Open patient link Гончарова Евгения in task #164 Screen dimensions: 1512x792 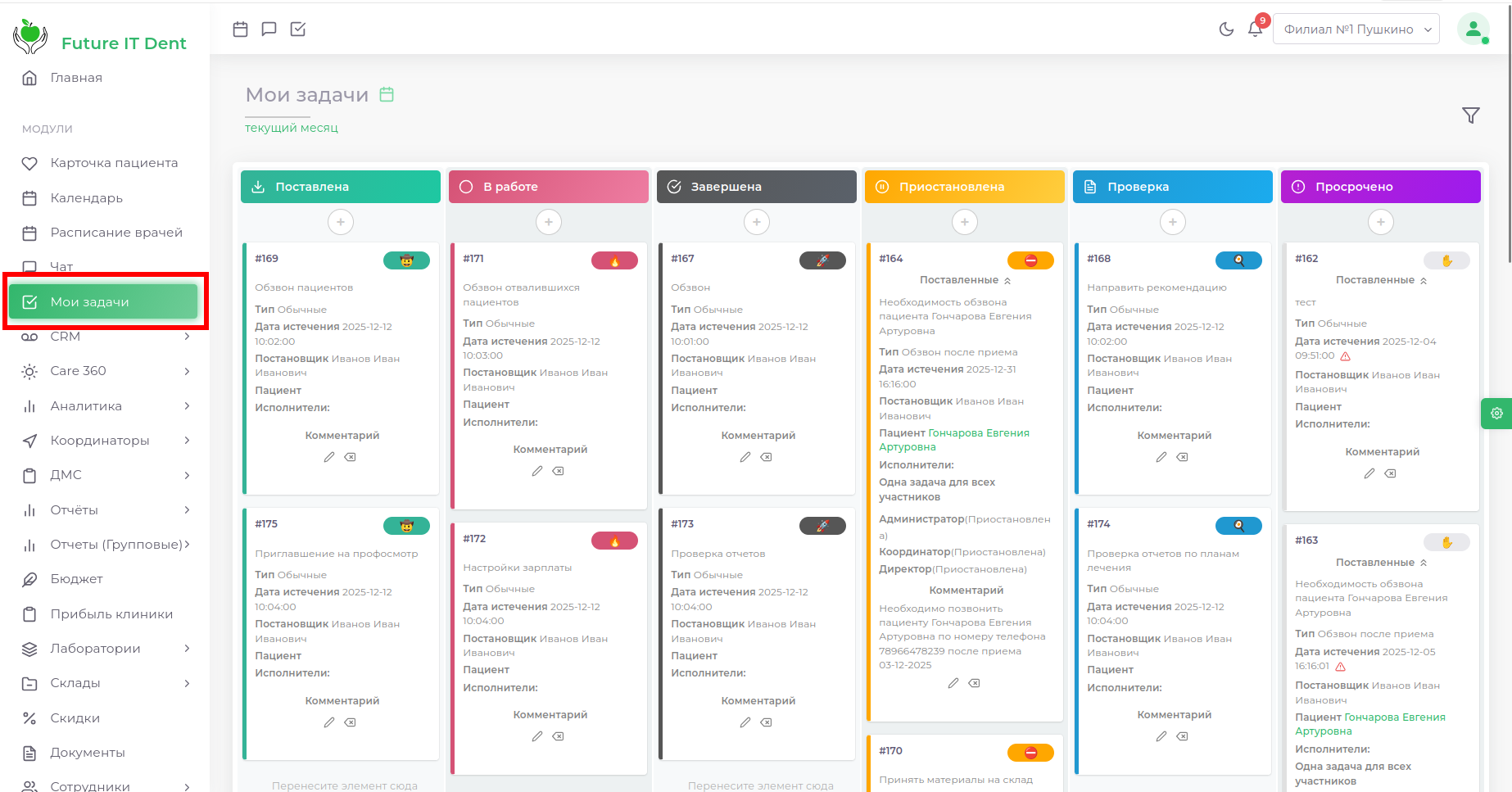(978, 433)
